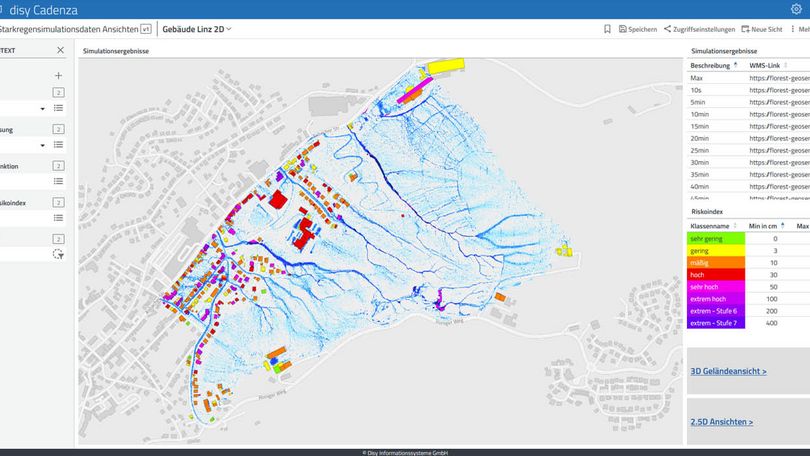Close the filter context panel
The width and height of the screenshot is (810, 456).
pyautogui.click(x=60, y=50)
